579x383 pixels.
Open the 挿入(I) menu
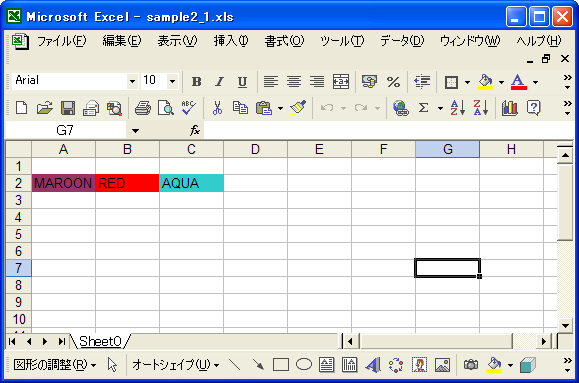(231, 41)
